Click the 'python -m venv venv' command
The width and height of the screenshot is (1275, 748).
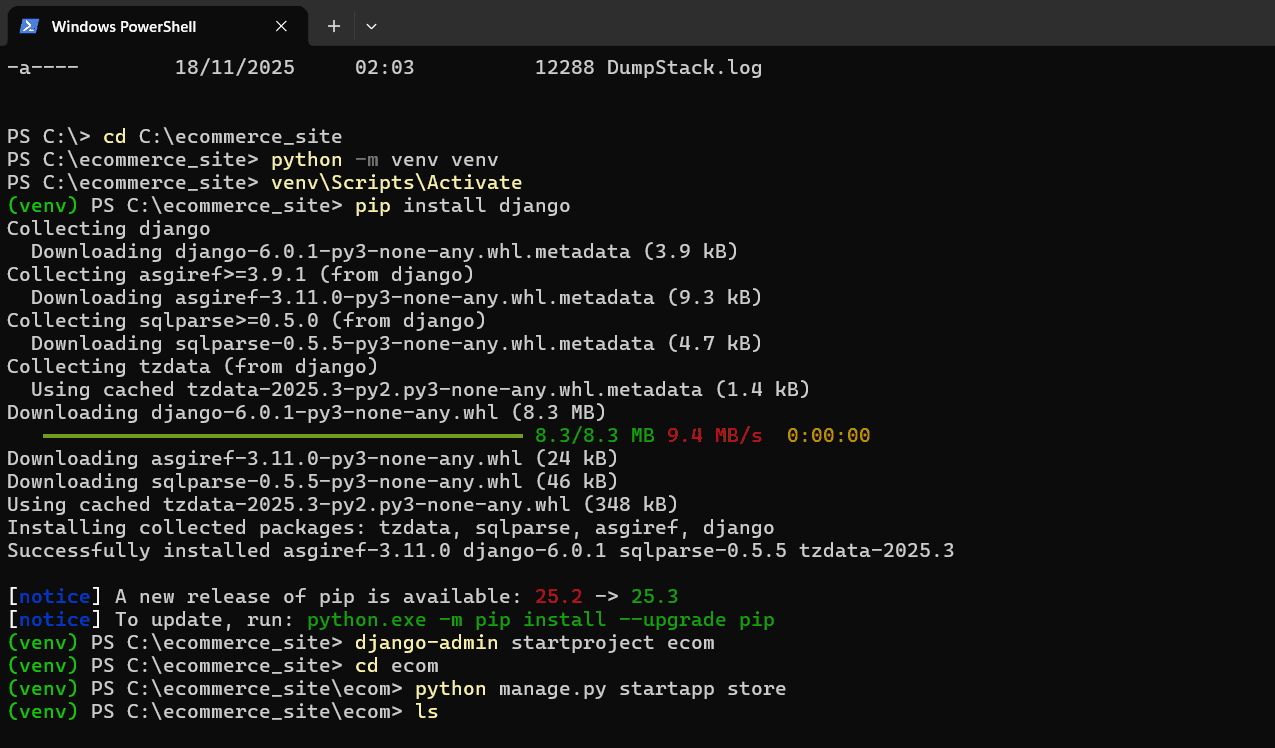385,160
